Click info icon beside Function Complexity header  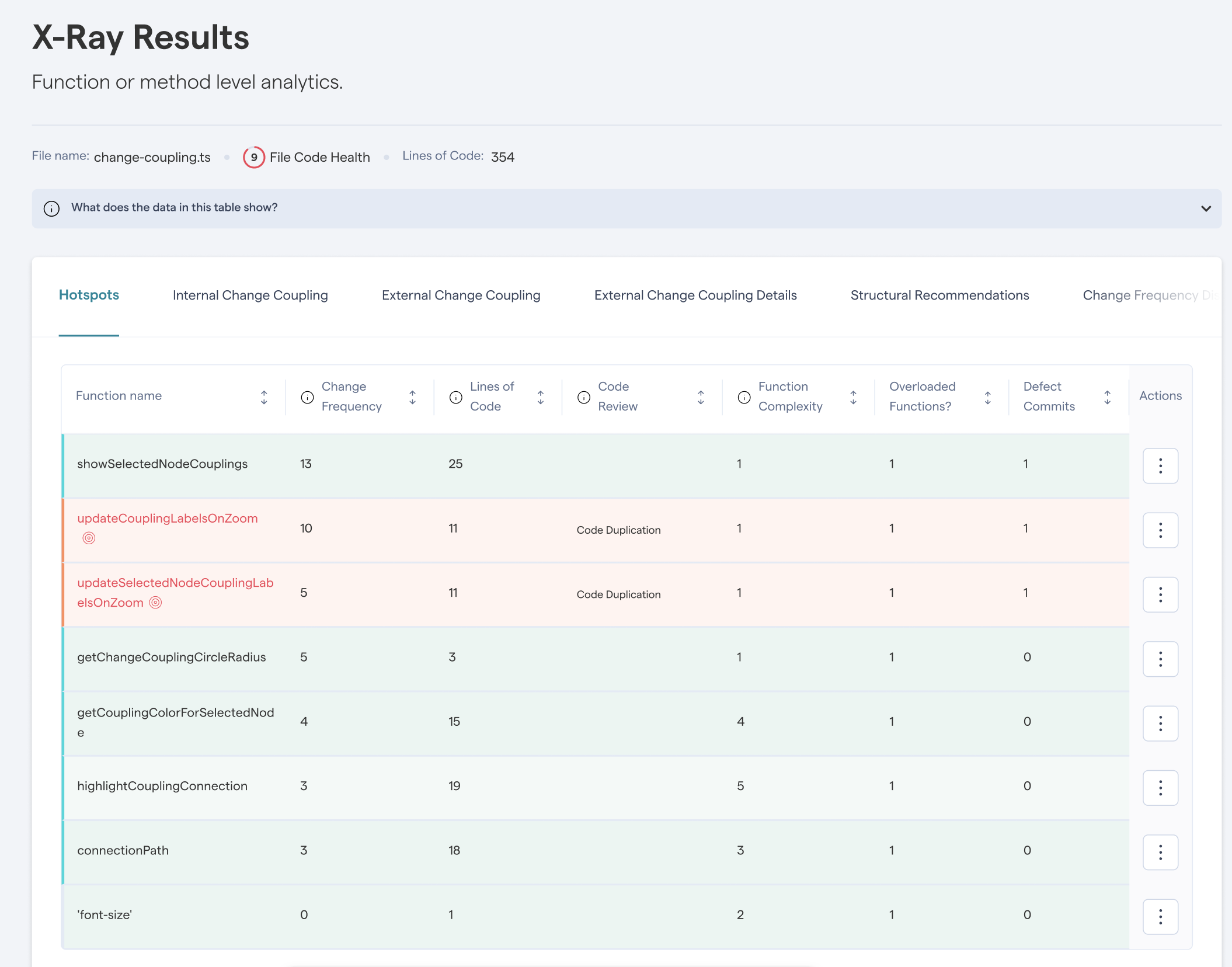(x=744, y=397)
